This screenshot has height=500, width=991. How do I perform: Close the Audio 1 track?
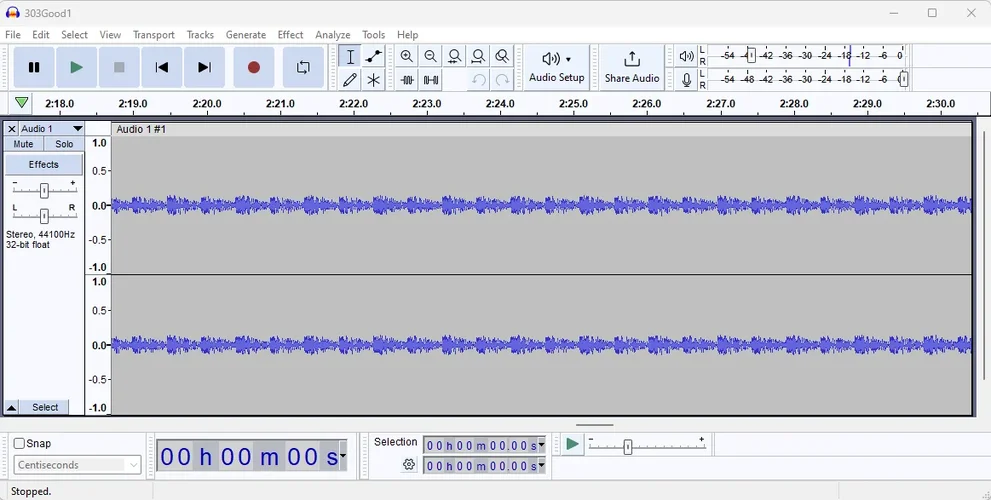[11, 129]
